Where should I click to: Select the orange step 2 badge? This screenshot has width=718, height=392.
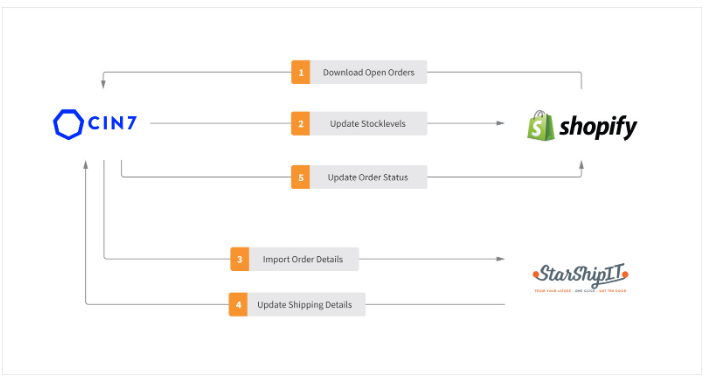click(301, 124)
